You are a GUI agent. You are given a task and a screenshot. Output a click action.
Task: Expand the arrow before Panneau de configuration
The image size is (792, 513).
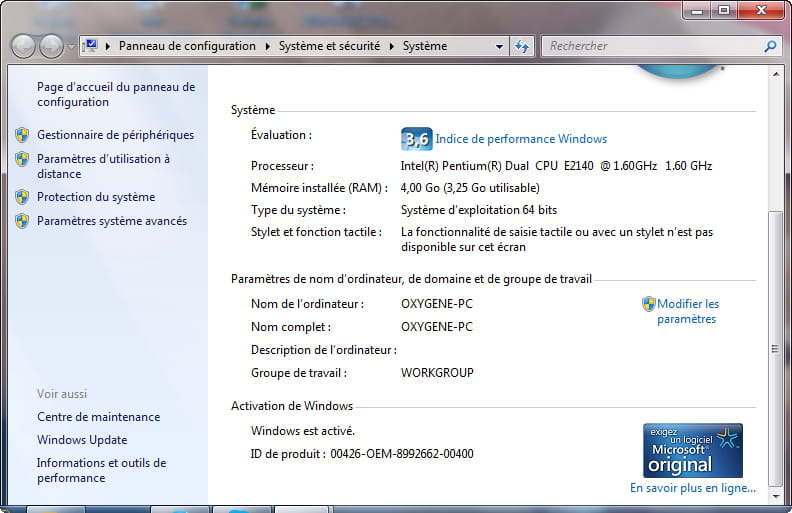108,46
